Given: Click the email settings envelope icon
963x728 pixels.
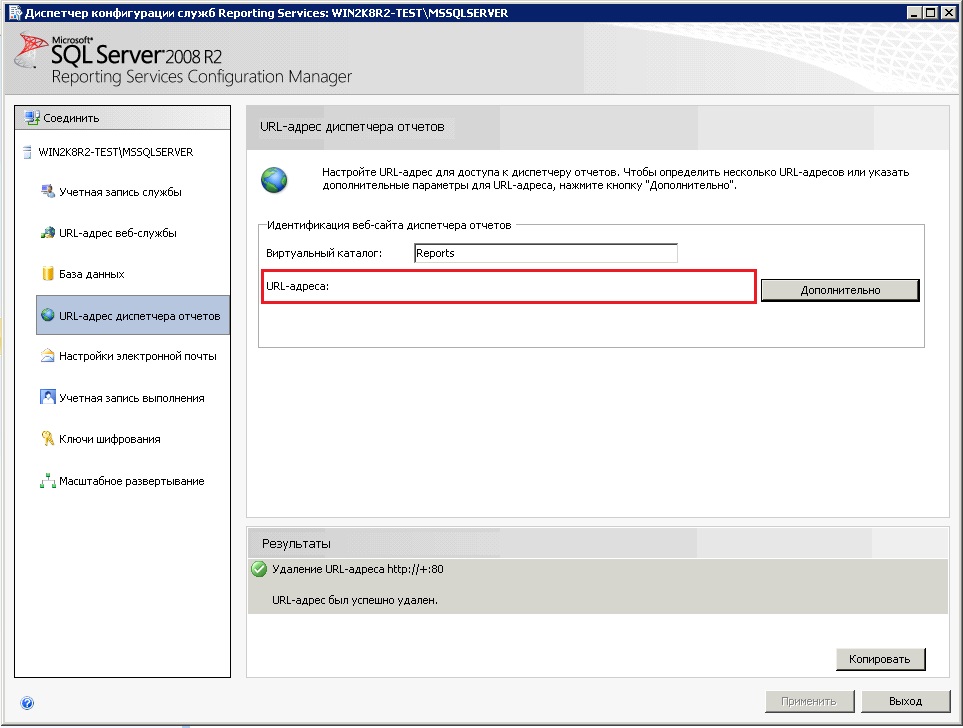Looking at the screenshot, I should [x=47, y=356].
